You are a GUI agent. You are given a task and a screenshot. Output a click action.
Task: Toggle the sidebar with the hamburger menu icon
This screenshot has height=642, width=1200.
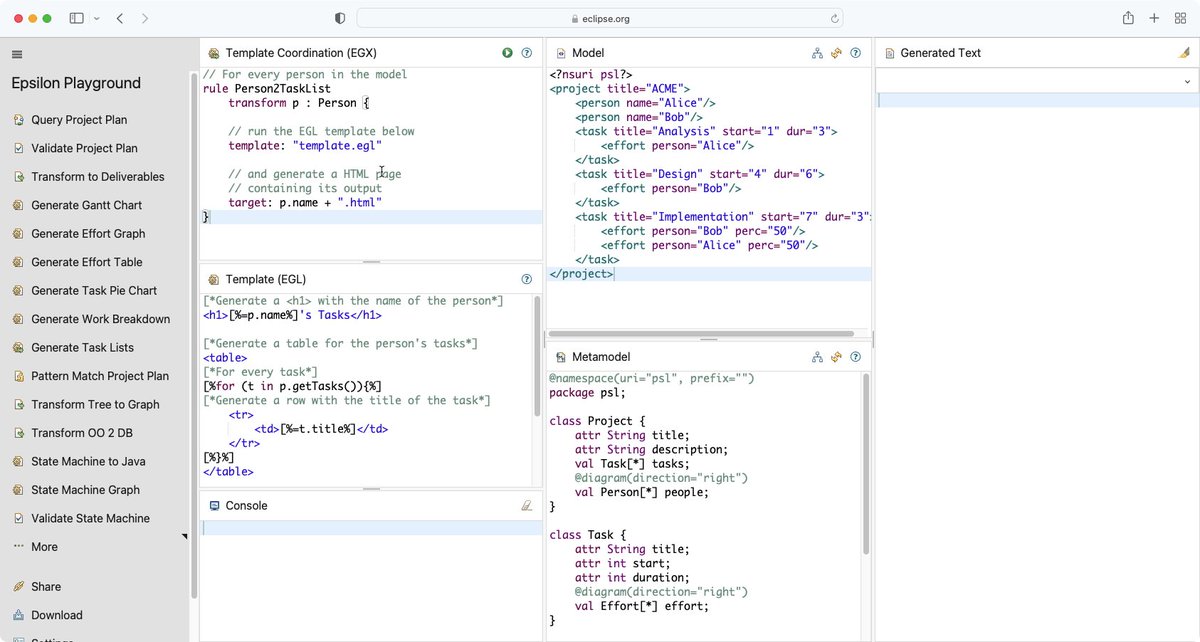pyautogui.click(x=17, y=54)
